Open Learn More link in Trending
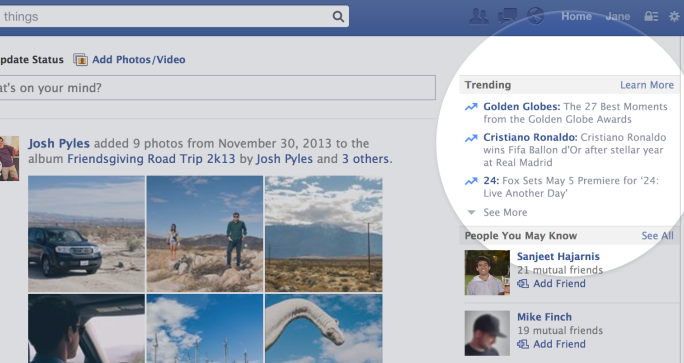Screen dimensions: 684x363 coord(647,85)
